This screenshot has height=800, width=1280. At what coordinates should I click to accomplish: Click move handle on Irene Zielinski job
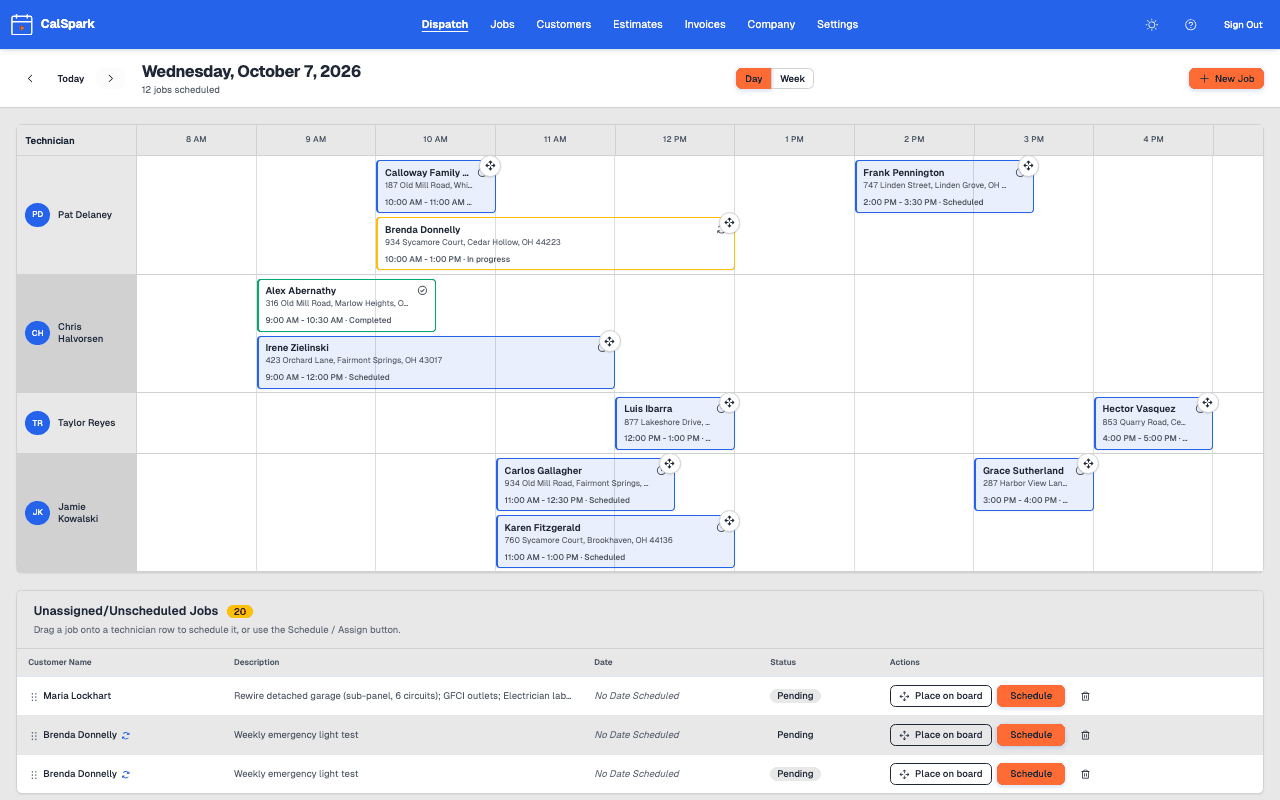click(609, 341)
